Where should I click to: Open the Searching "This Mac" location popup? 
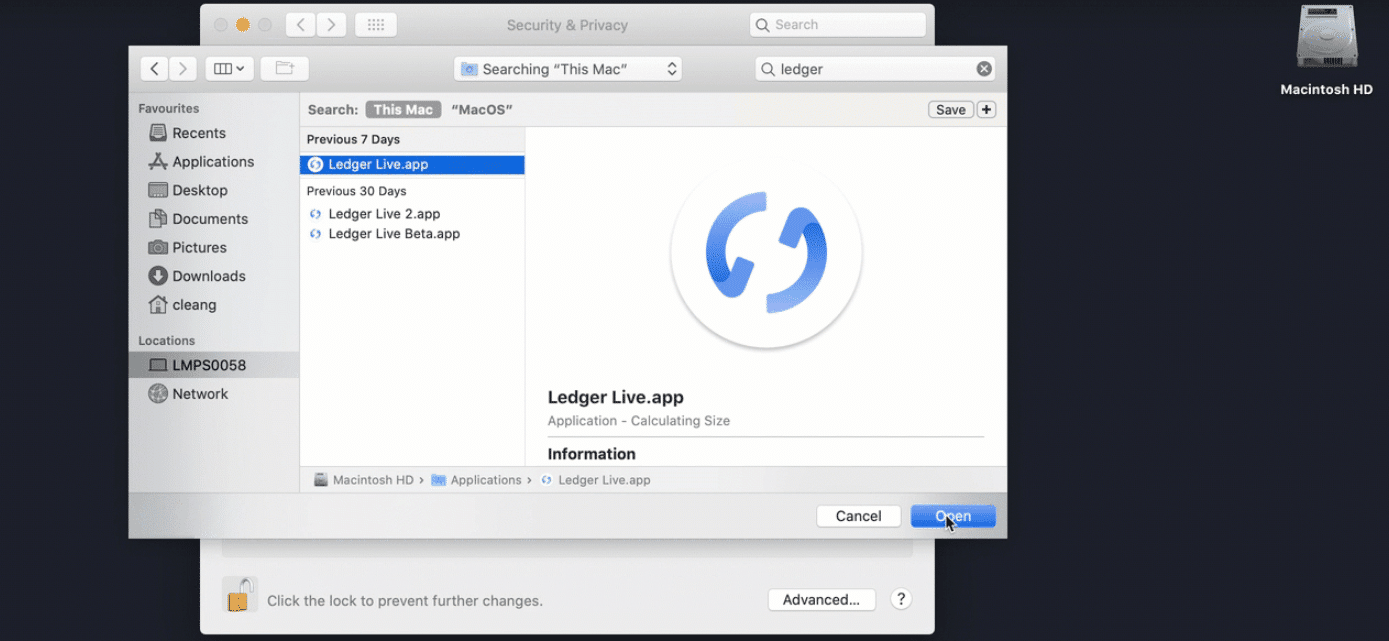[568, 69]
